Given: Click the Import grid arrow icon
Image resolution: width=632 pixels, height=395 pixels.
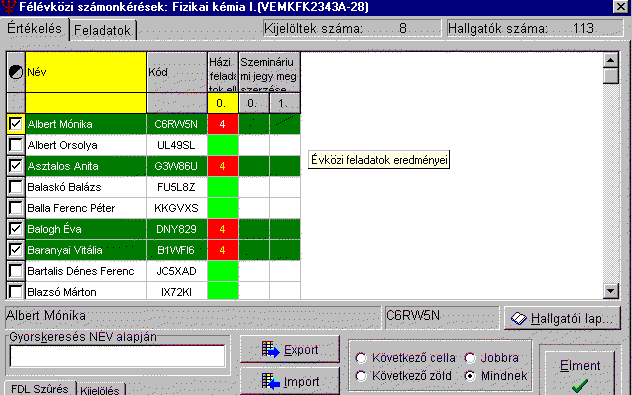Looking at the screenshot, I should (x=270, y=381).
